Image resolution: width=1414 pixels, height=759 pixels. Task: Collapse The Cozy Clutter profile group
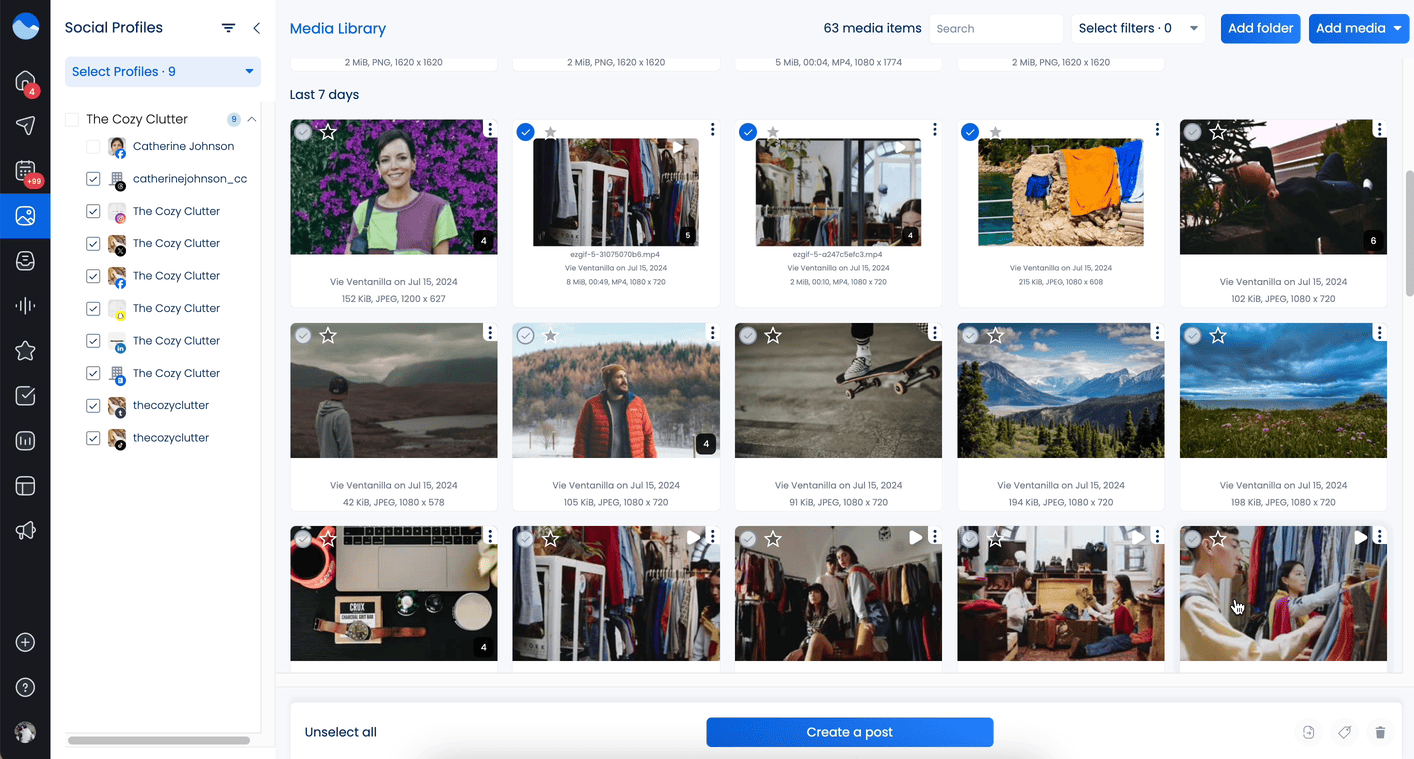pos(252,119)
